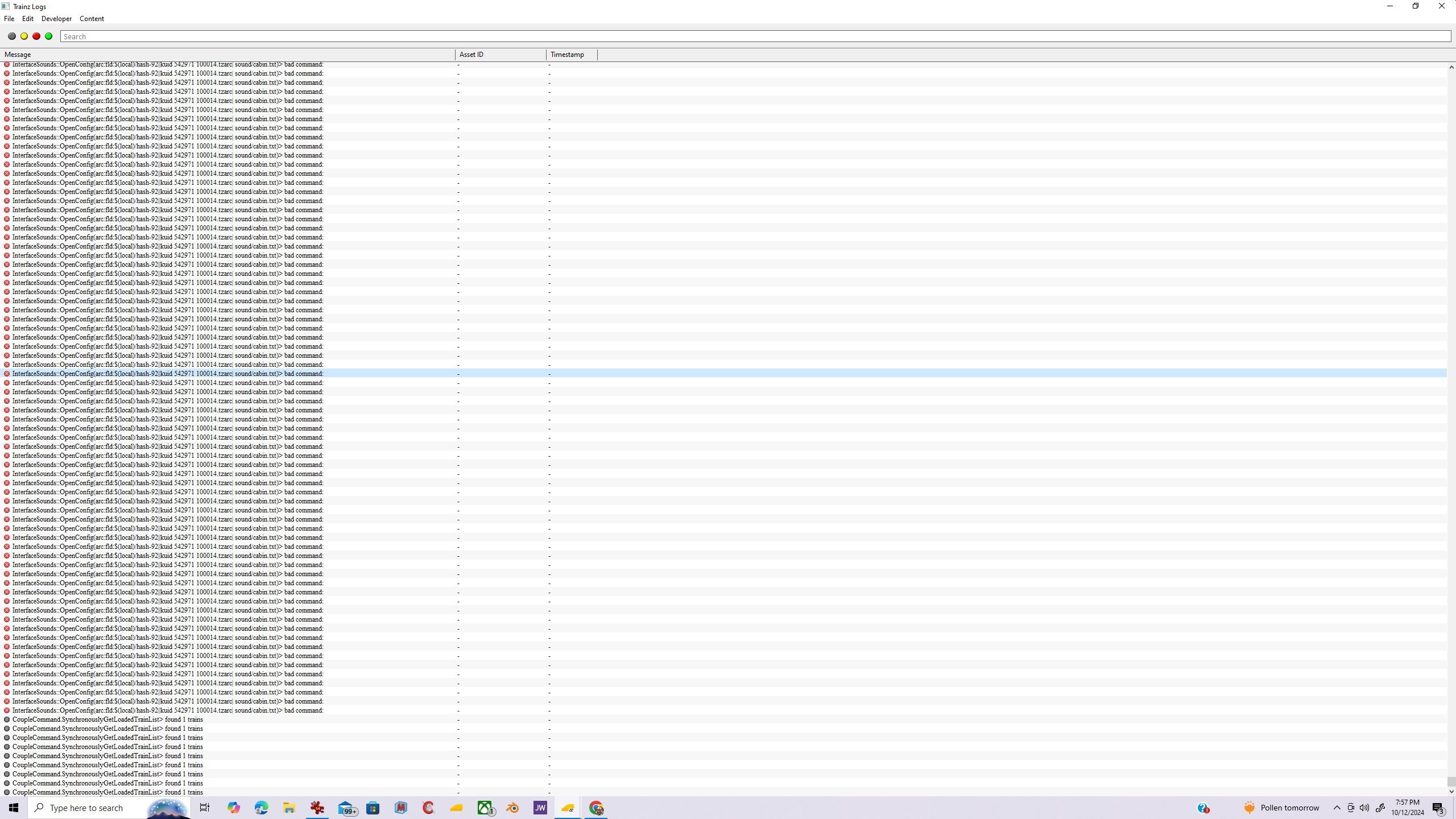1456x819 pixels.
Task: Open File Explorer from the taskbar
Action: (289, 808)
